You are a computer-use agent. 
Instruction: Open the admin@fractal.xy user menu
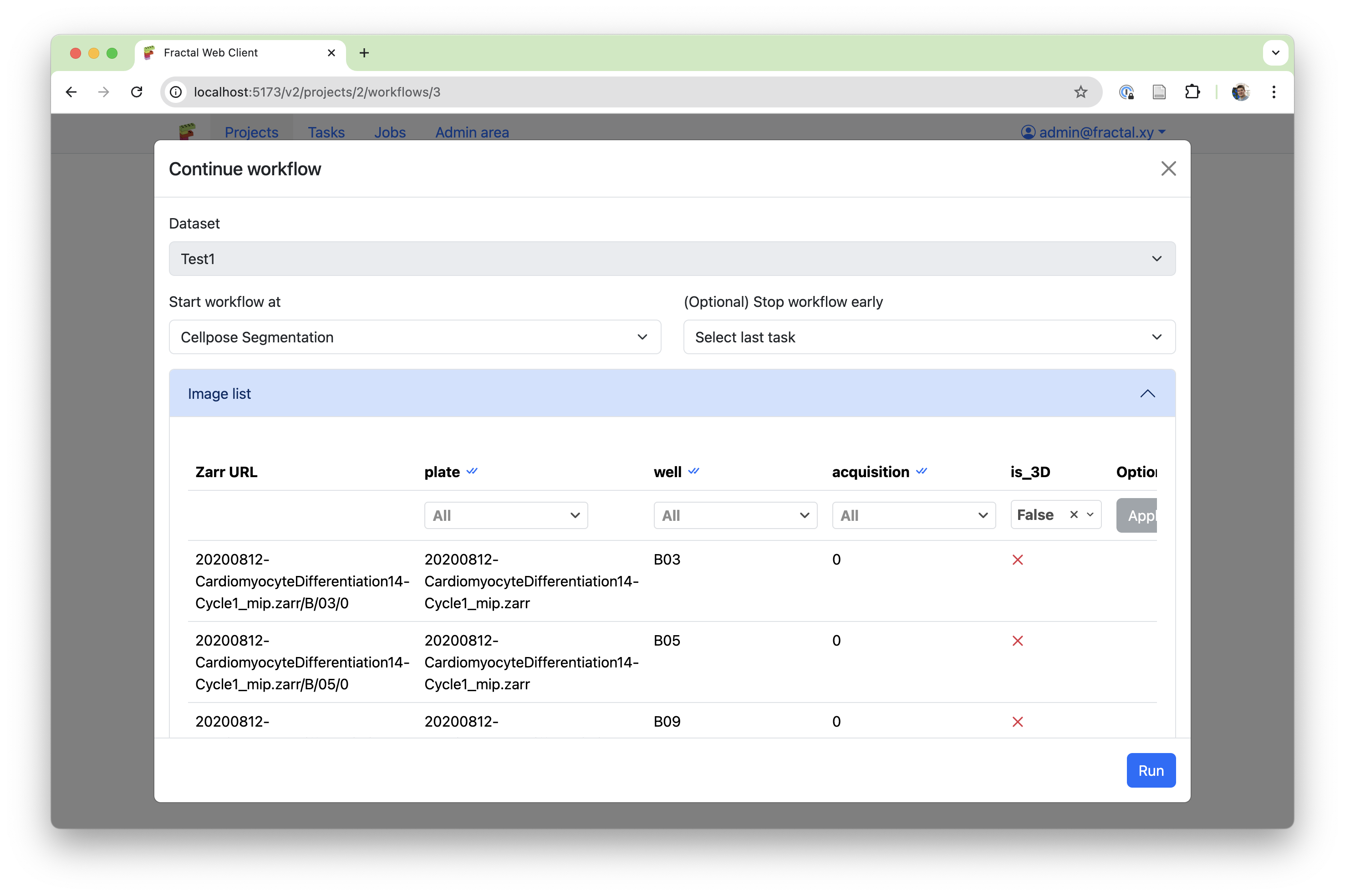click(1093, 132)
